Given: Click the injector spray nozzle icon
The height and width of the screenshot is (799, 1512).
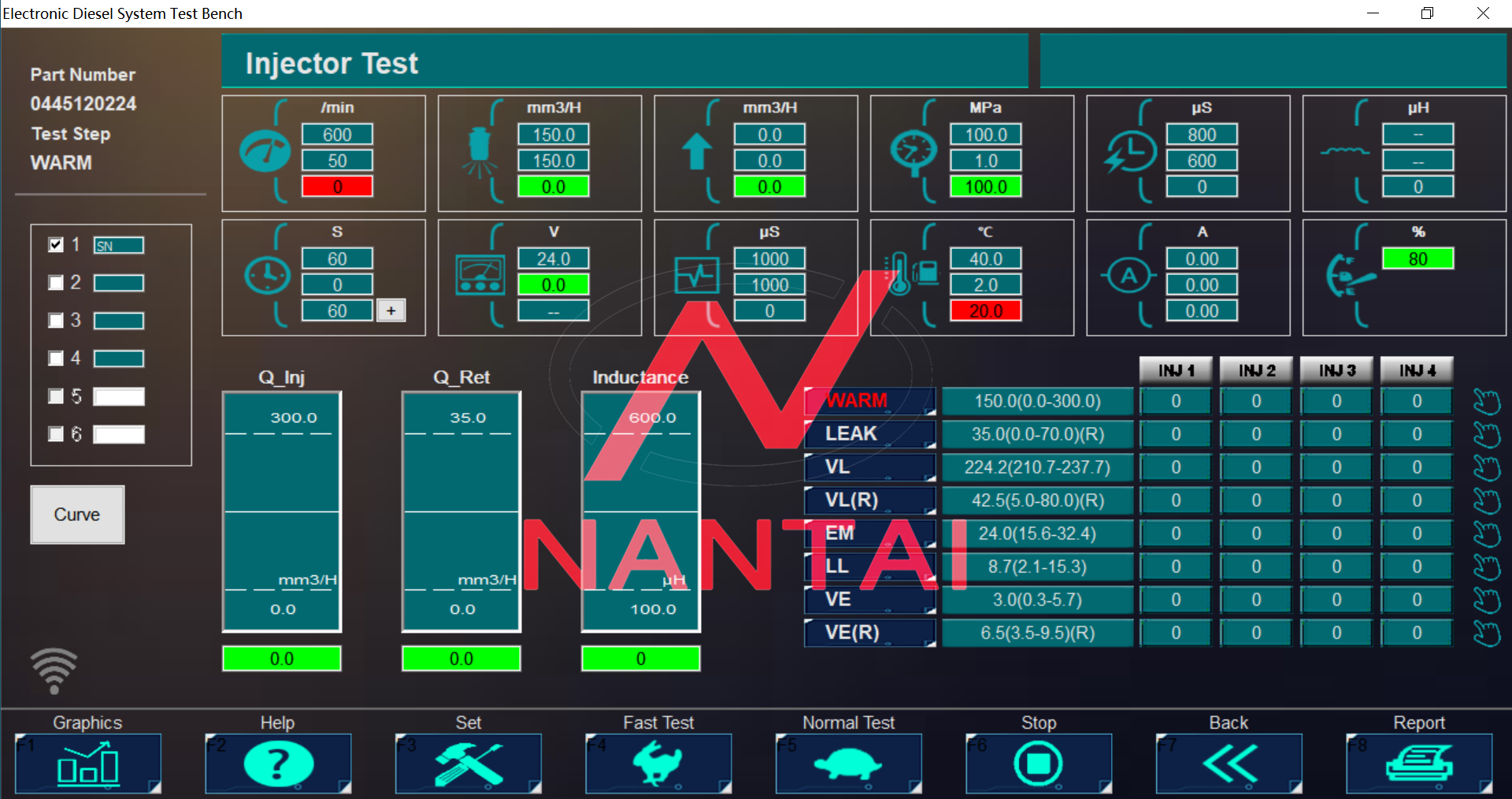Looking at the screenshot, I should click(479, 152).
